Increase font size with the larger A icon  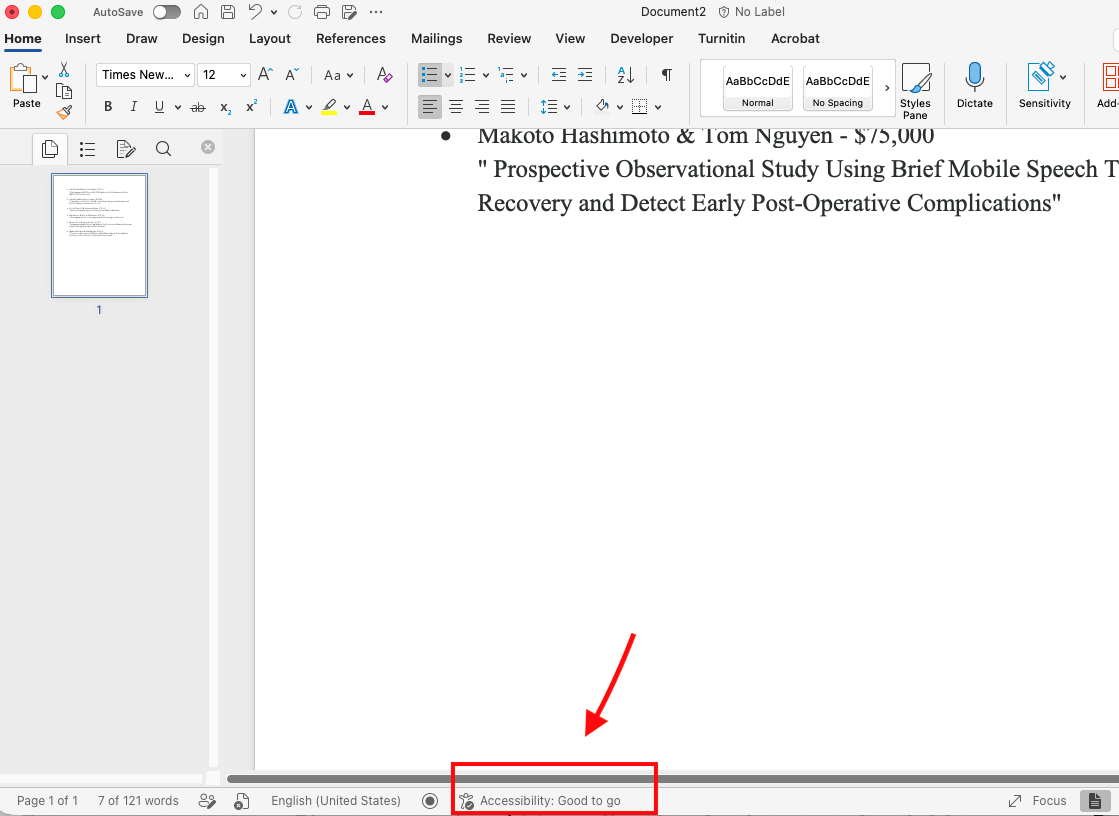[x=265, y=74]
